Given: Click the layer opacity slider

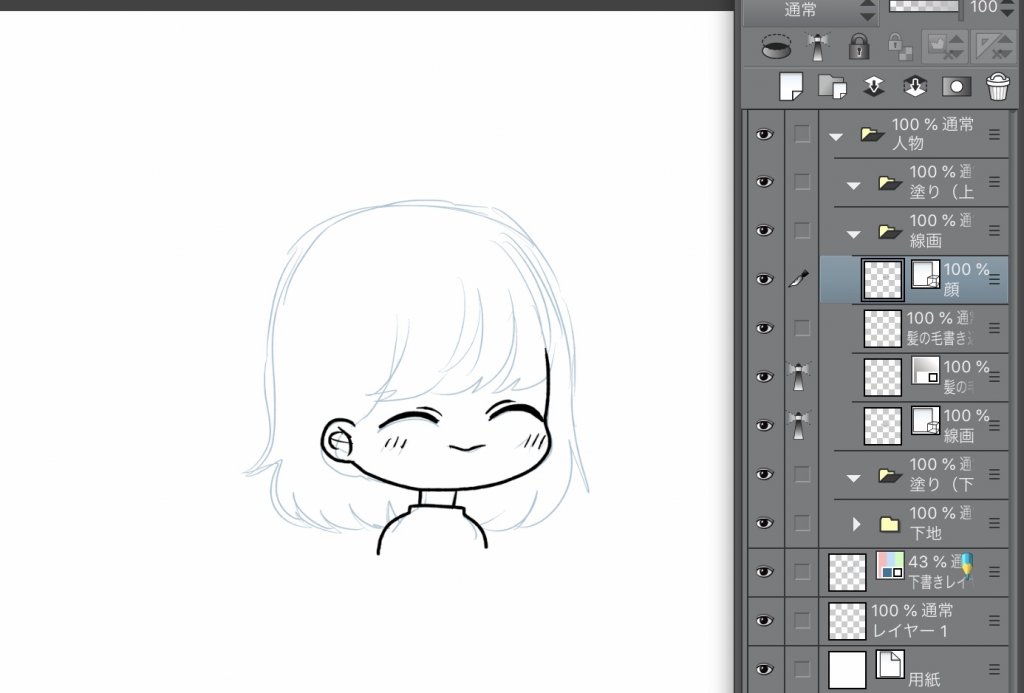Looking at the screenshot, I should tap(923, 8).
